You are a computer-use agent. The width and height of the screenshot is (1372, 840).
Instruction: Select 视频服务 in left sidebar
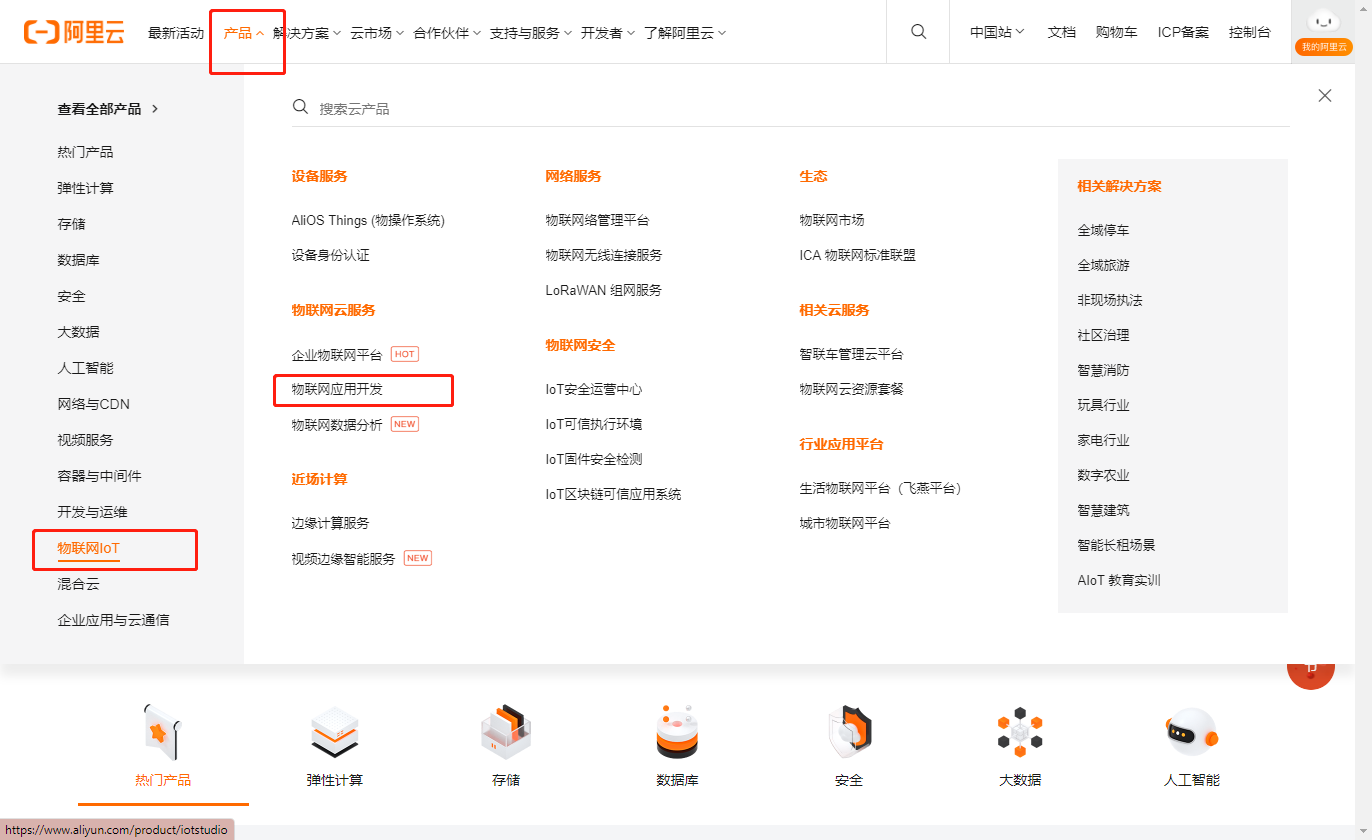86,440
